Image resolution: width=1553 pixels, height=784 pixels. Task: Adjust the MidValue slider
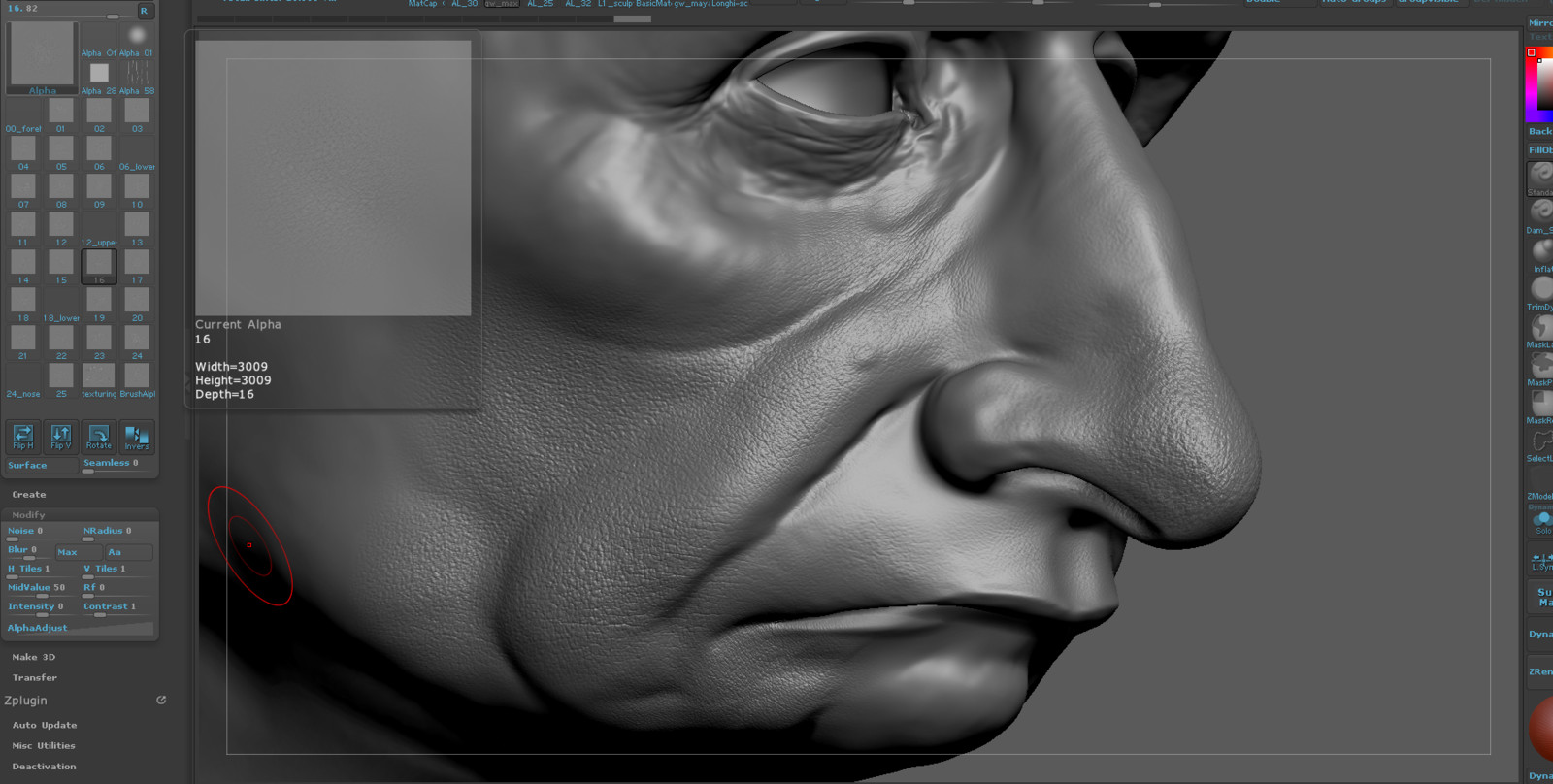click(x=42, y=588)
